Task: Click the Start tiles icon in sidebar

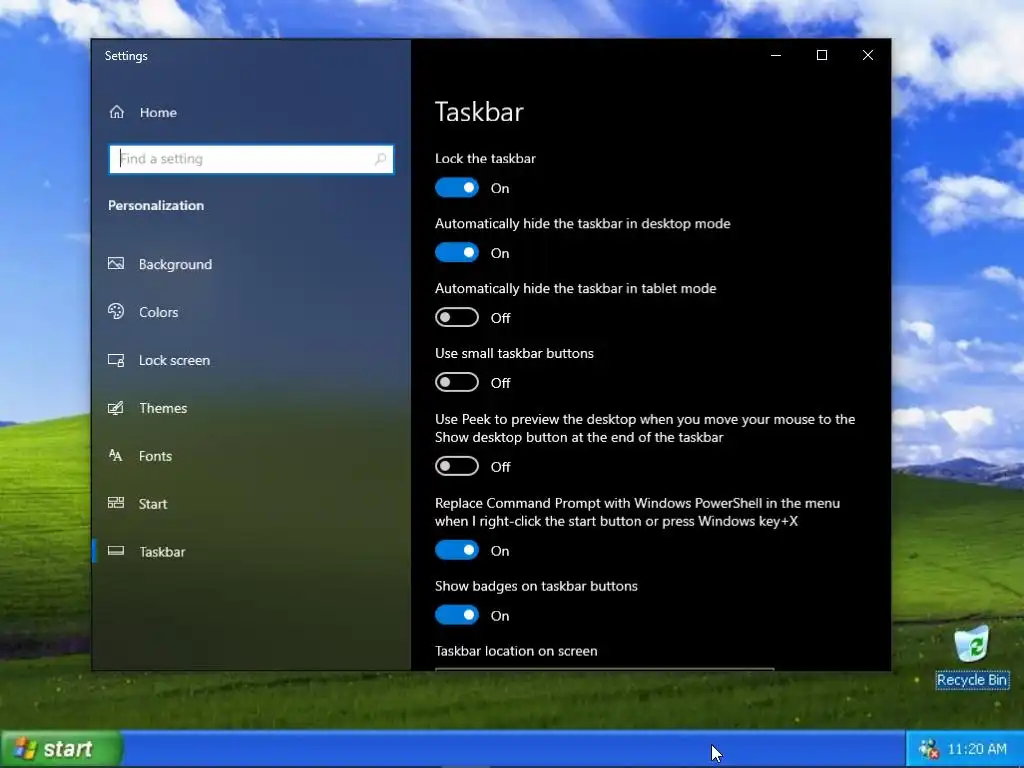Action: pyautogui.click(x=116, y=503)
